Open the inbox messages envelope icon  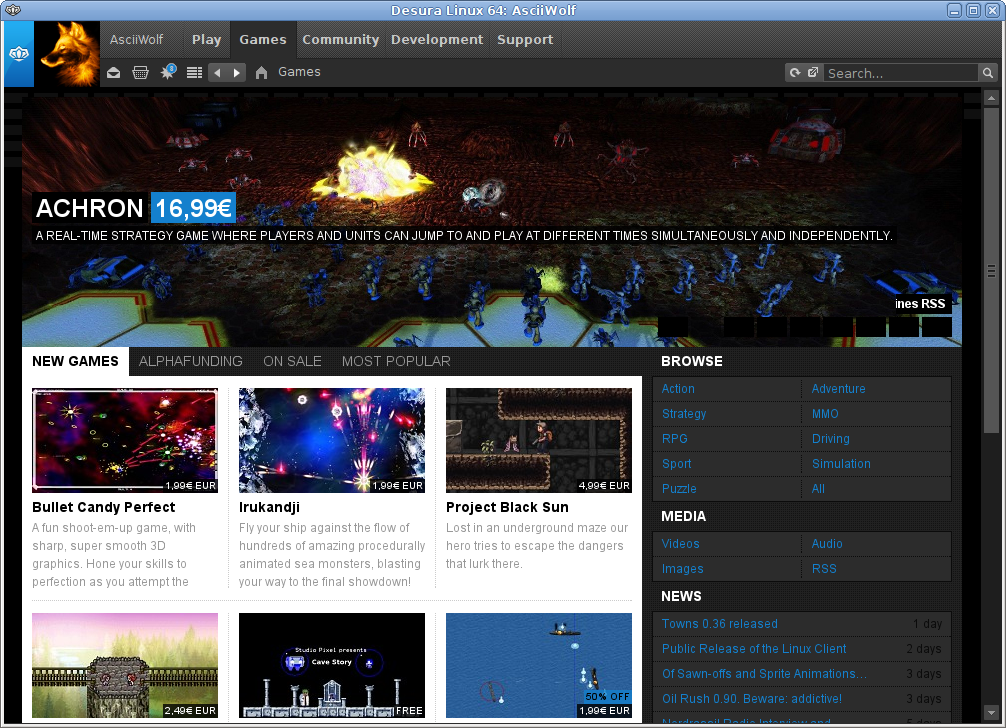click(114, 72)
